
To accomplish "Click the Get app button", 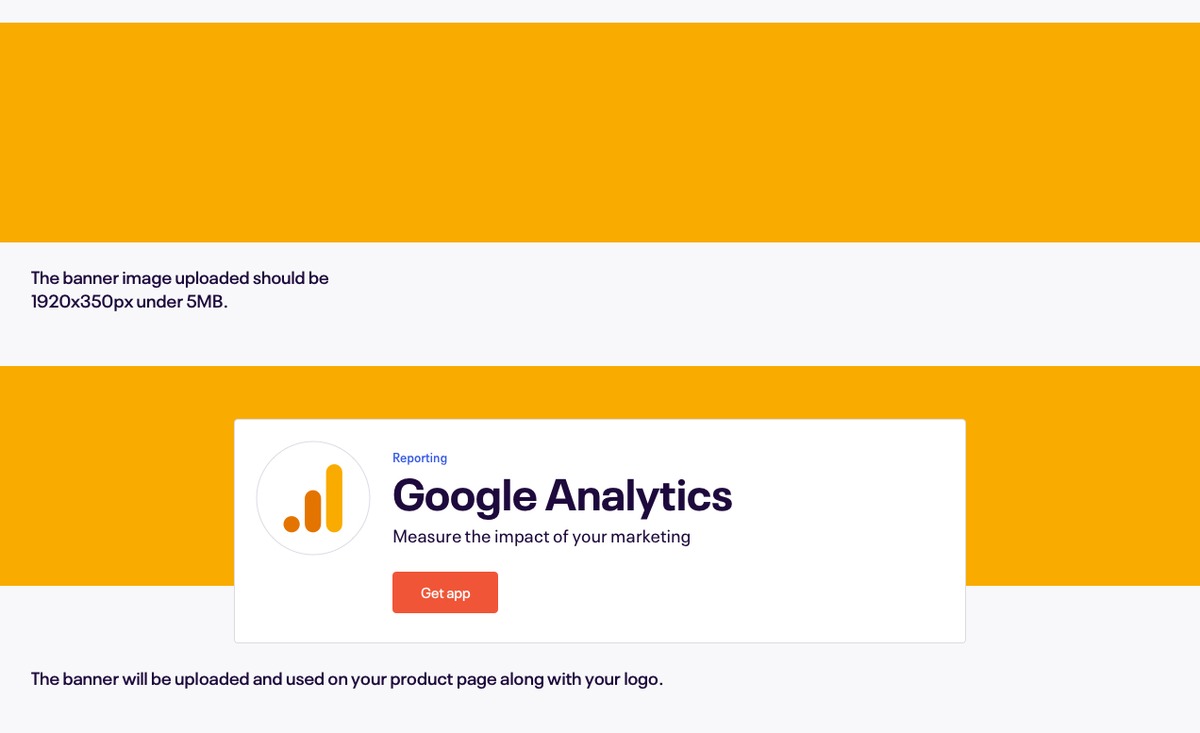I will [445, 592].
